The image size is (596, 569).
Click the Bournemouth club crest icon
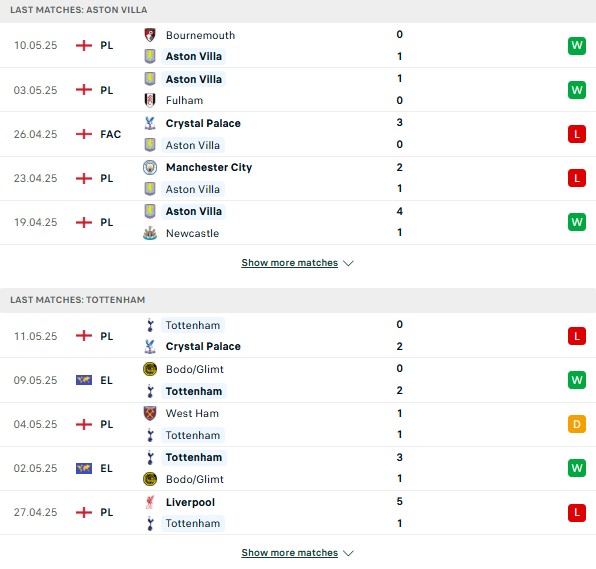pos(150,35)
